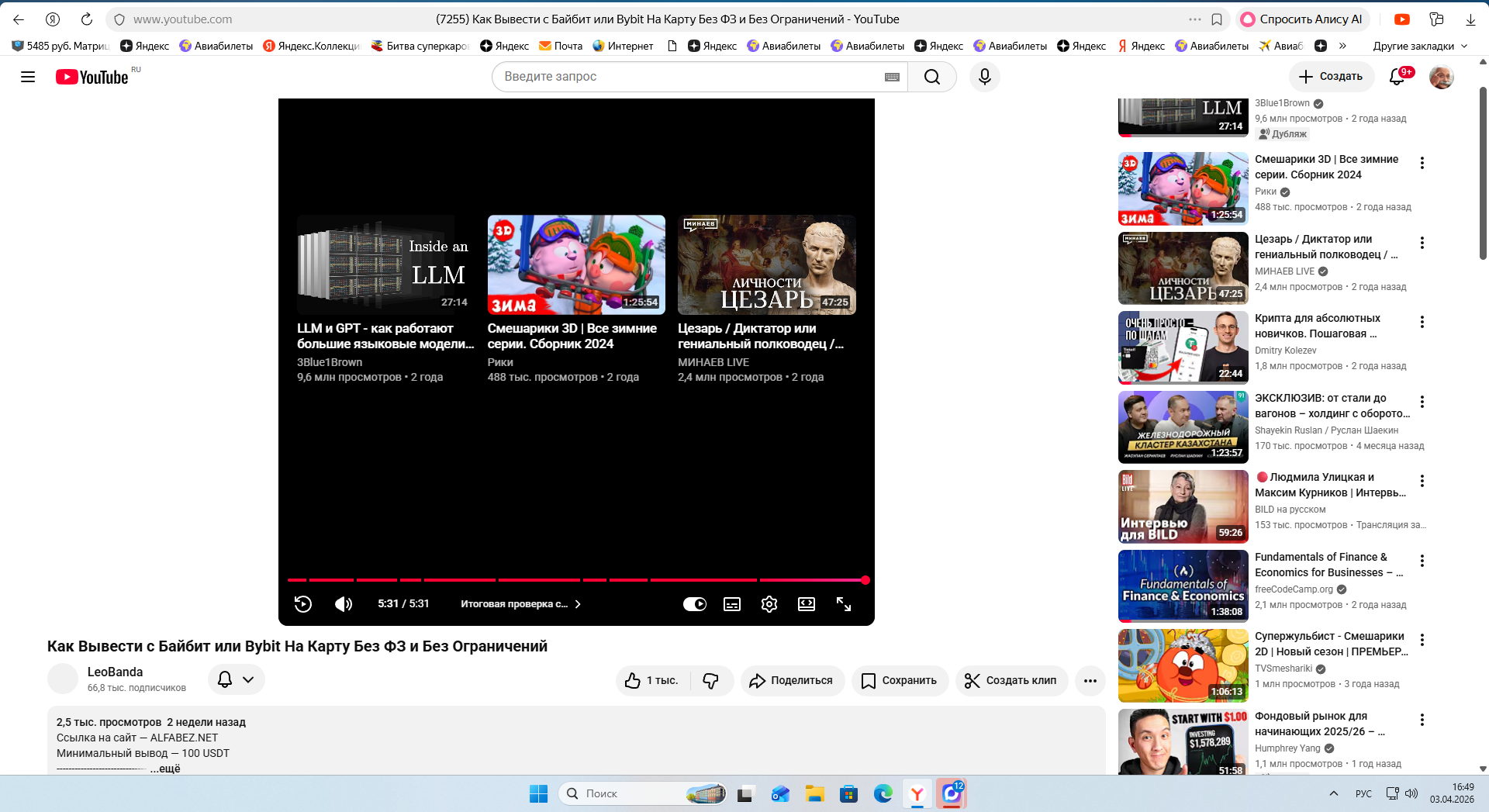Viewport: 1489px width, 812px height.
Task: Switch the РУС input language
Action: click(x=1363, y=793)
